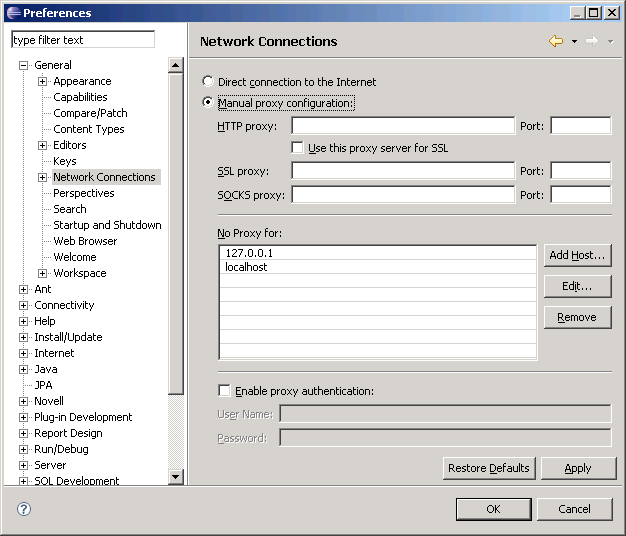626x536 pixels.
Task: Click the forward navigation arrow icon
Action: pyautogui.click(x=592, y=41)
